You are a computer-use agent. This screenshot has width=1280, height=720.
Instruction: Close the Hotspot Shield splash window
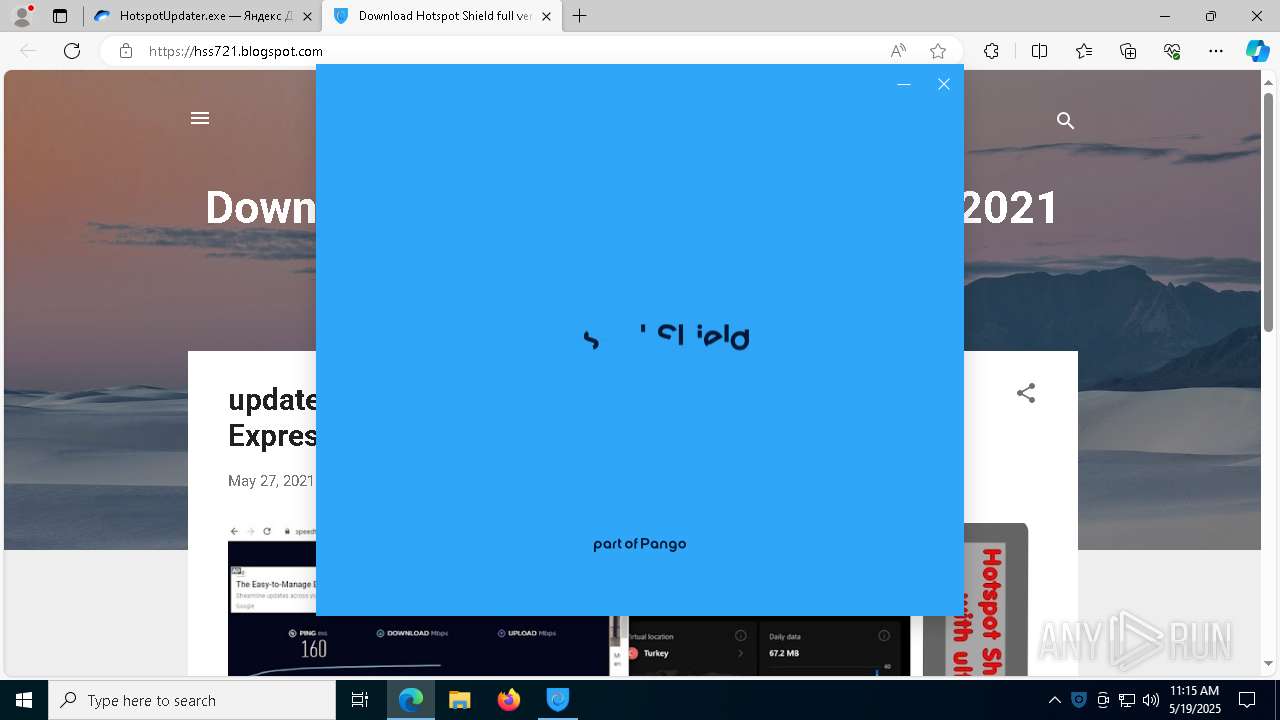pyautogui.click(x=943, y=84)
